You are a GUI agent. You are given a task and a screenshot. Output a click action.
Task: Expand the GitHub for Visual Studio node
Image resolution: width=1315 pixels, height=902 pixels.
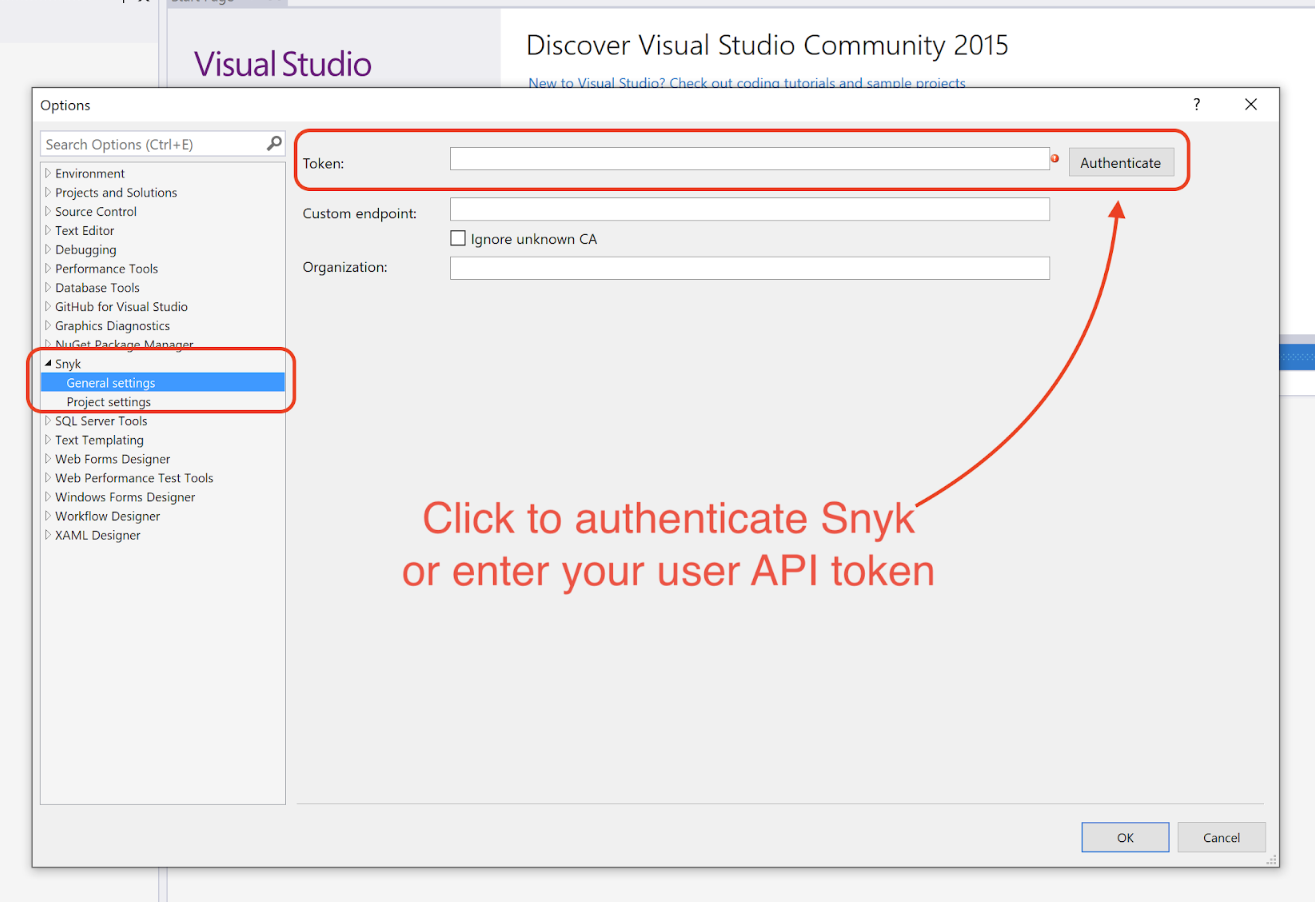pyautogui.click(x=48, y=306)
